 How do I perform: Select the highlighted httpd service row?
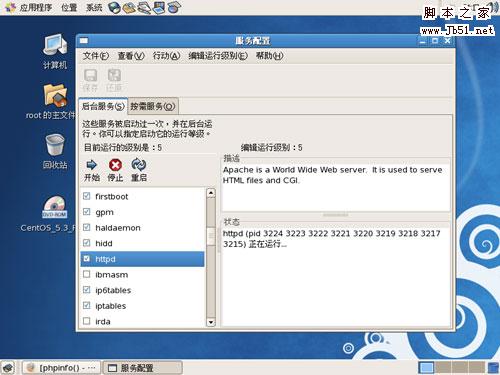pyautogui.click(x=142, y=259)
